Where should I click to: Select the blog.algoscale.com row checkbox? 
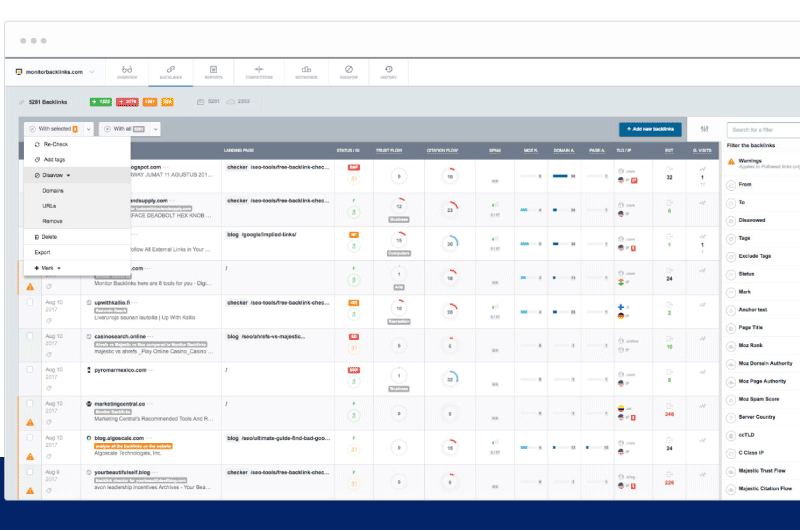point(30,438)
